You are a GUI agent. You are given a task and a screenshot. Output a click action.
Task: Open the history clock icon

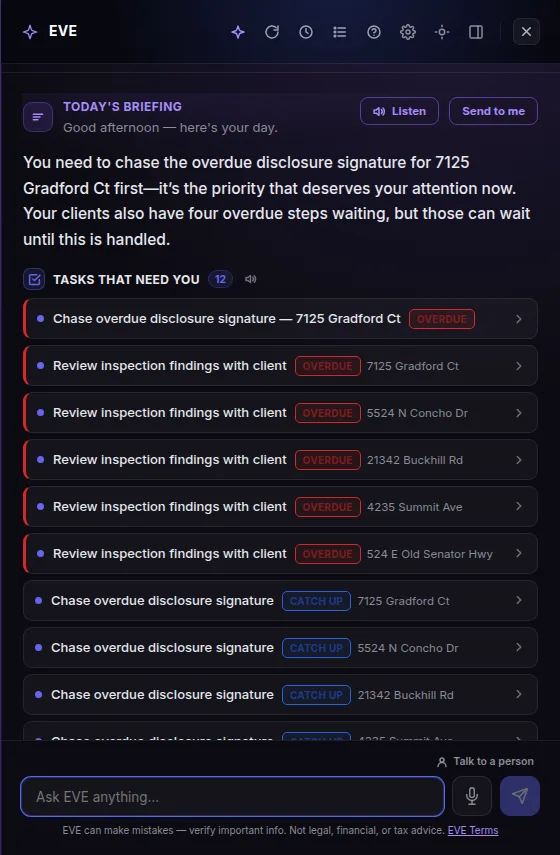[x=306, y=32]
